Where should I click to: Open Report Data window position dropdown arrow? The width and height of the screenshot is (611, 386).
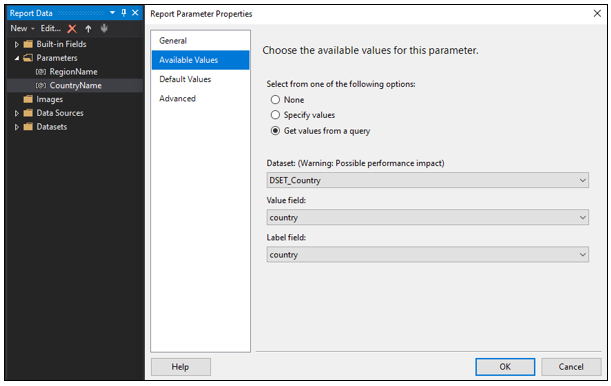(112, 13)
